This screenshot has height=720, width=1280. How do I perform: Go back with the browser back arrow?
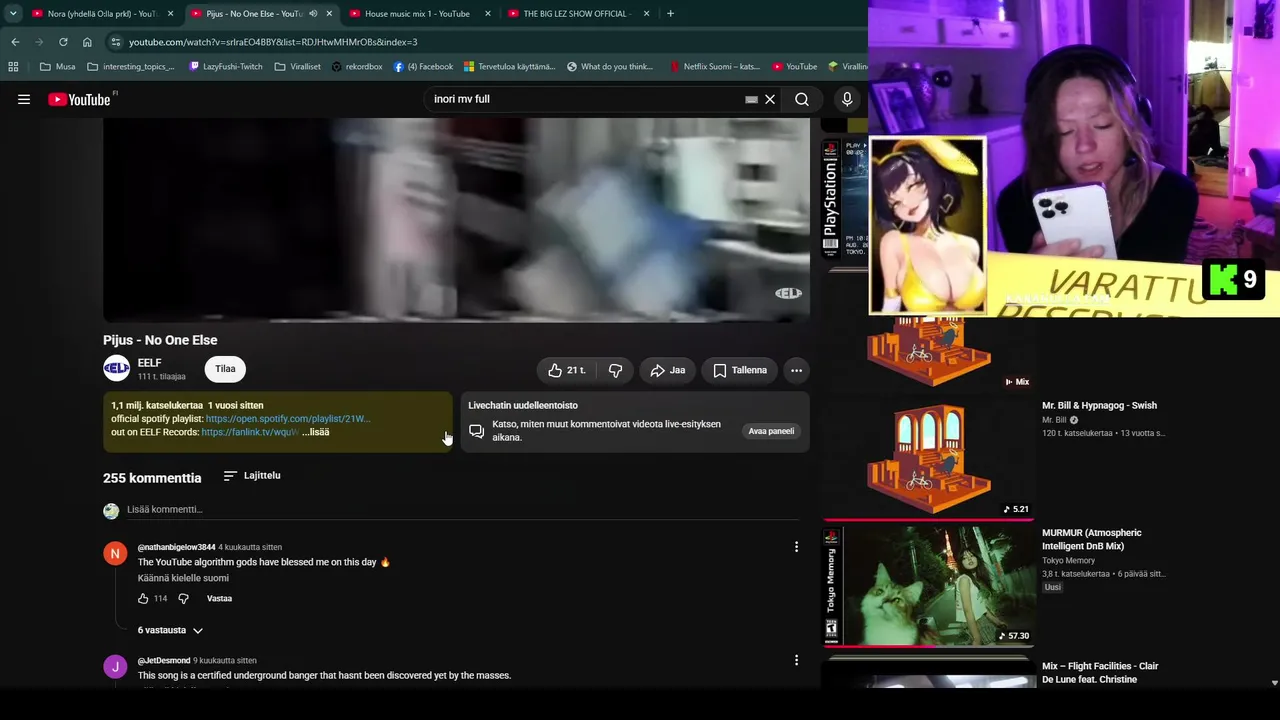pyautogui.click(x=15, y=42)
